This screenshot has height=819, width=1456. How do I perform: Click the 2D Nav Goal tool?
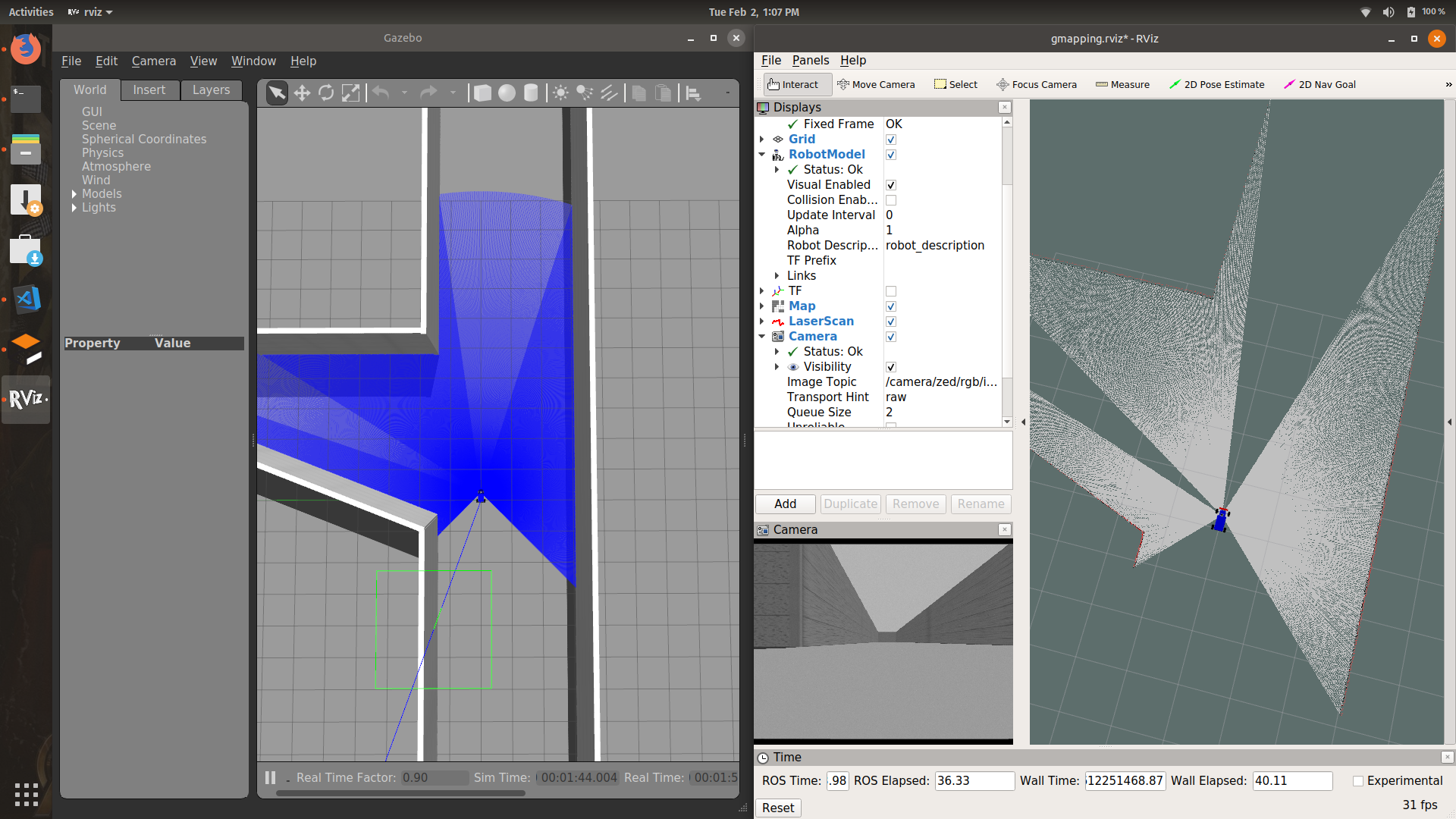[1319, 84]
